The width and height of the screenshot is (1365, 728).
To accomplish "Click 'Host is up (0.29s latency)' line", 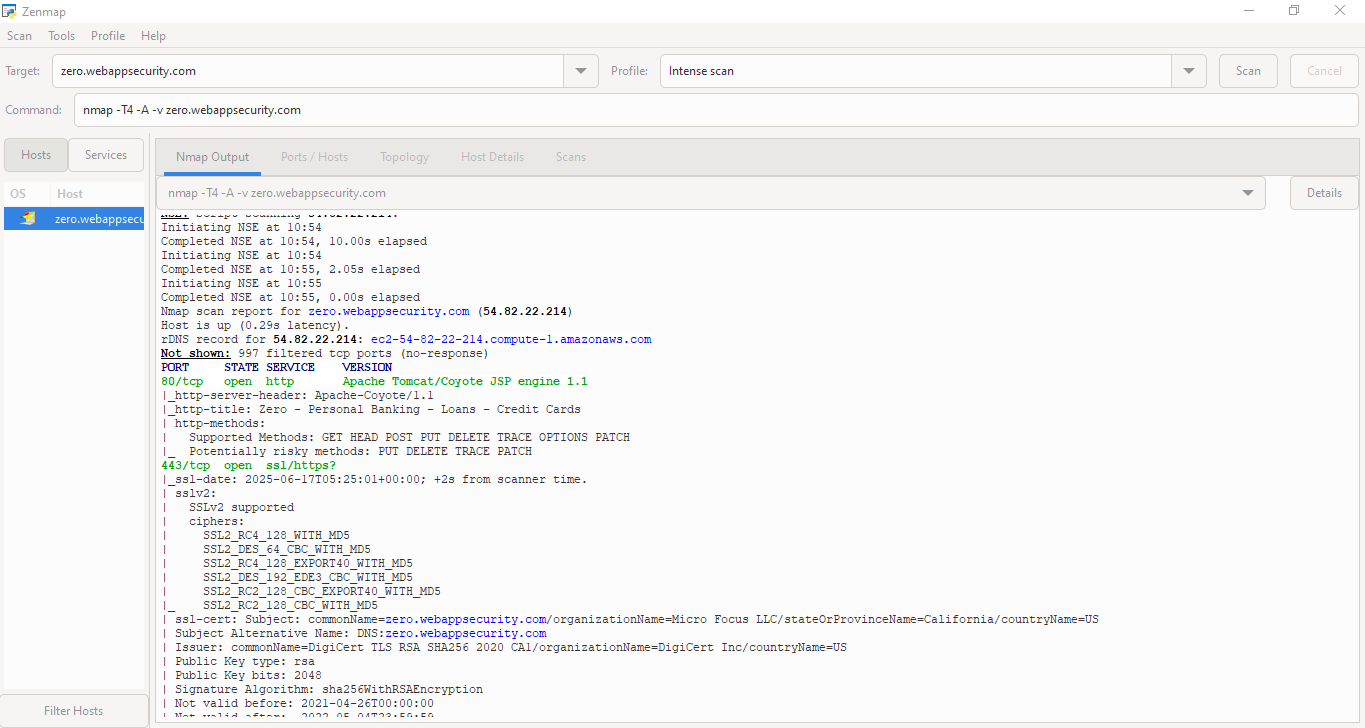I will [x=255, y=325].
